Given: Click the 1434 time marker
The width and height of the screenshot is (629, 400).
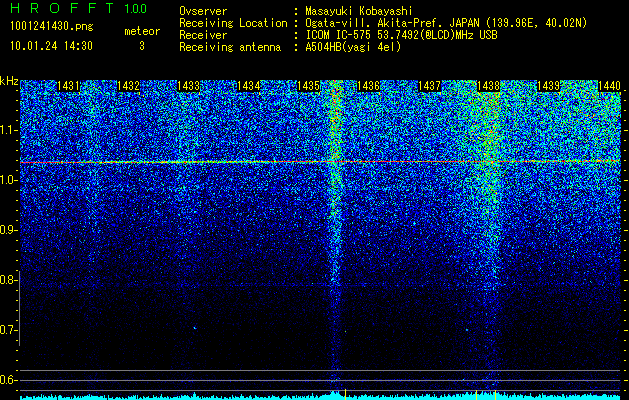Looking at the screenshot, I should tap(248, 86).
